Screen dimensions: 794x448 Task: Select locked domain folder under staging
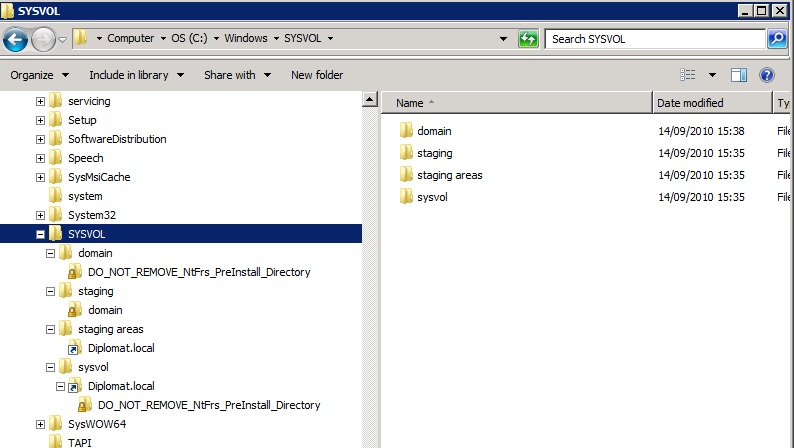tap(105, 310)
